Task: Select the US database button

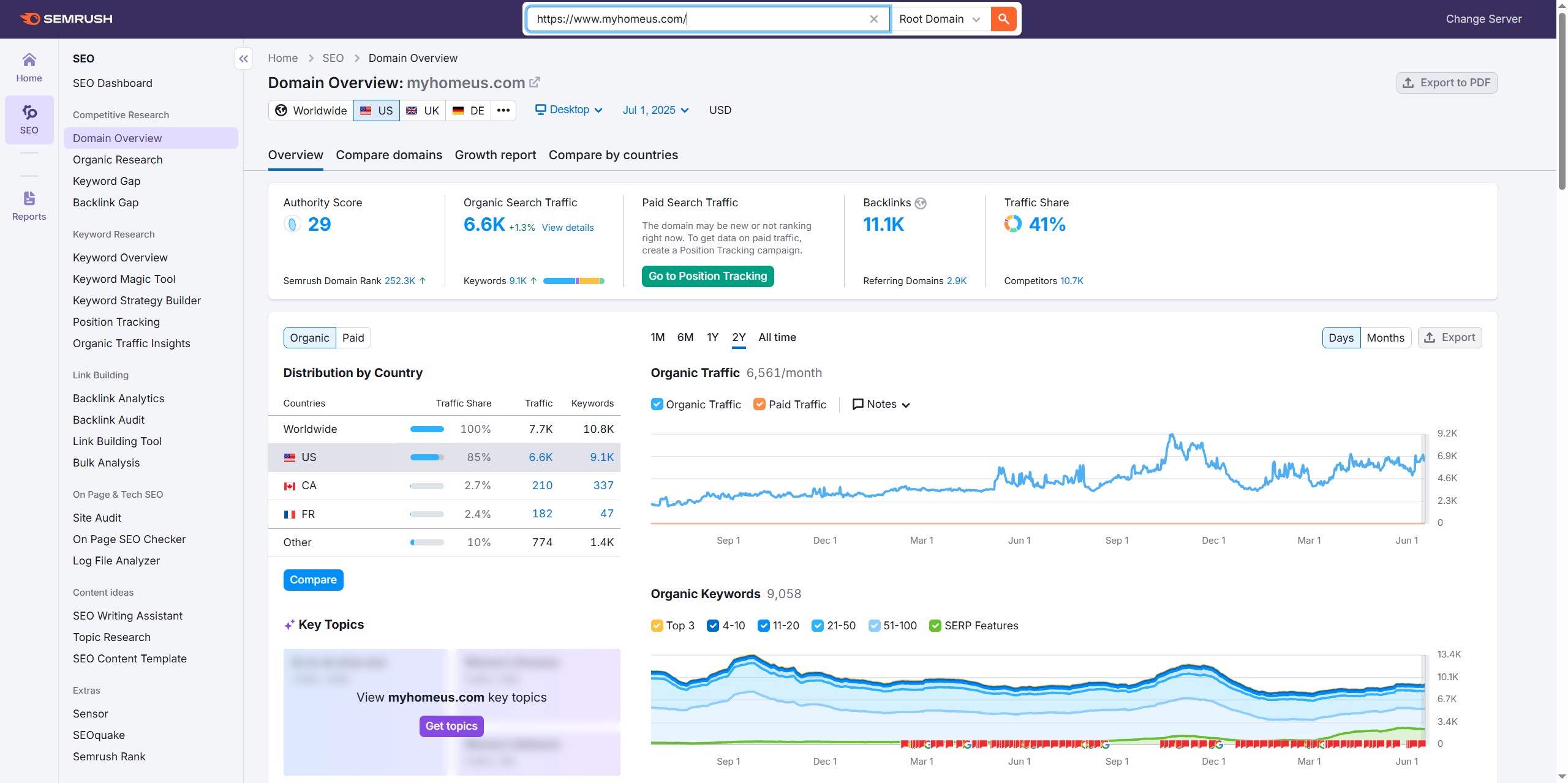Action: pos(376,110)
